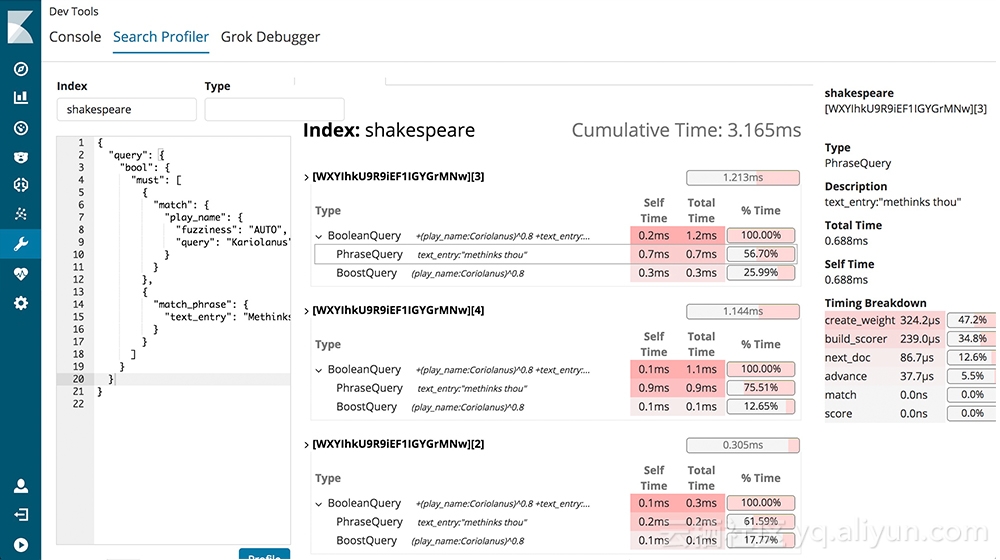The width and height of the screenshot is (1000, 560).
Task: Open Monitoring via the heartbeat icon
Action: 20,274
